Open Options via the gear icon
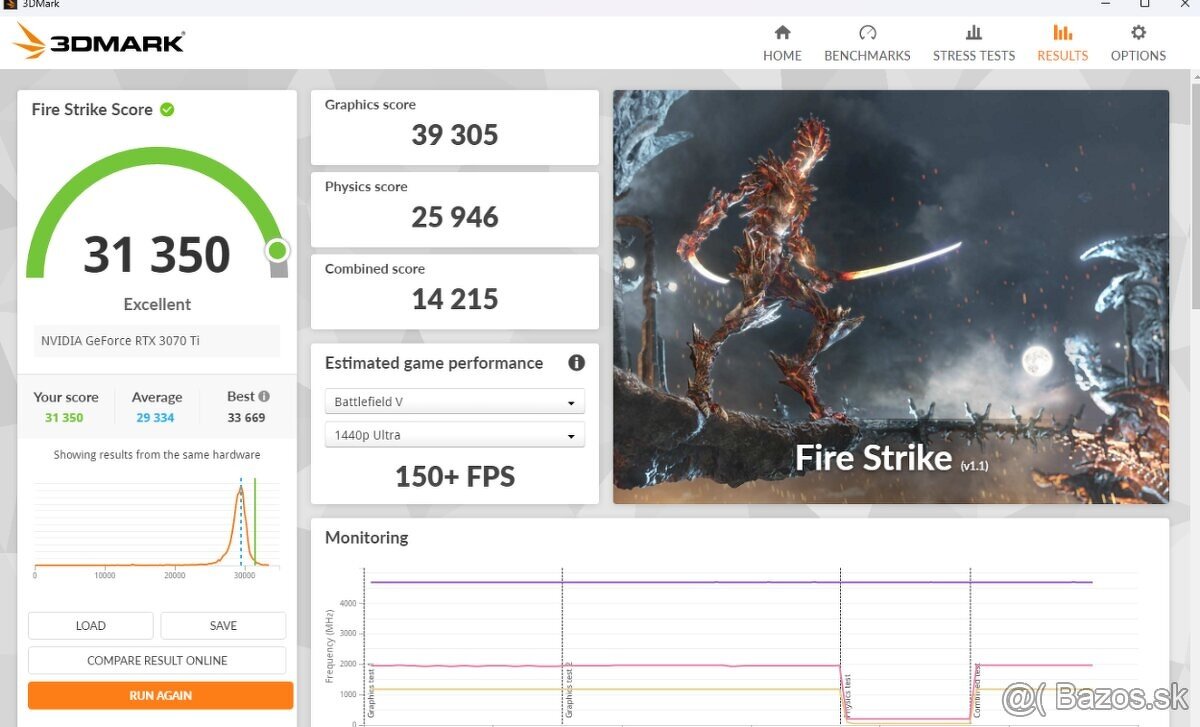This screenshot has width=1200, height=727. point(1138,33)
